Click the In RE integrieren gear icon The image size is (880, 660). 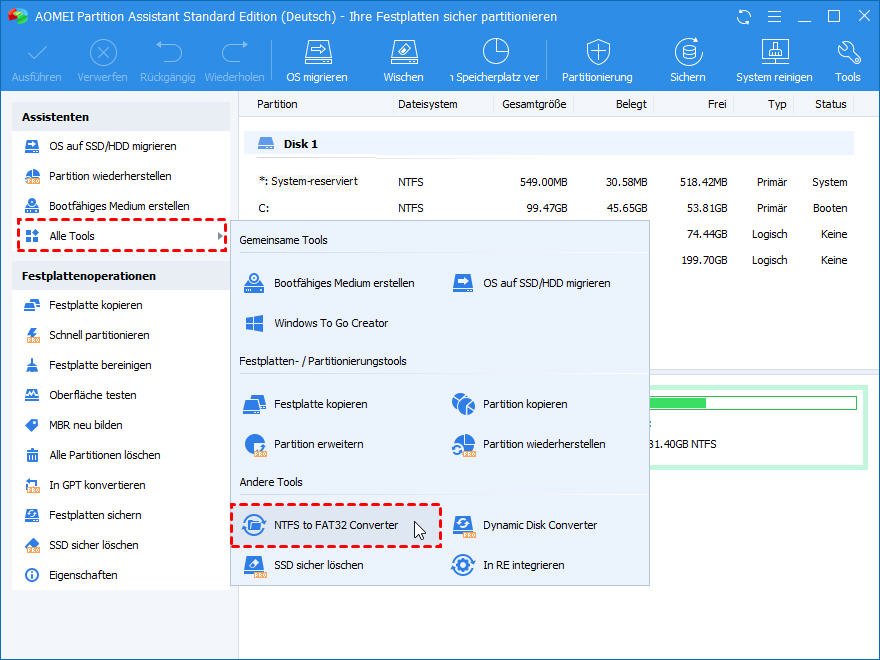click(463, 565)
